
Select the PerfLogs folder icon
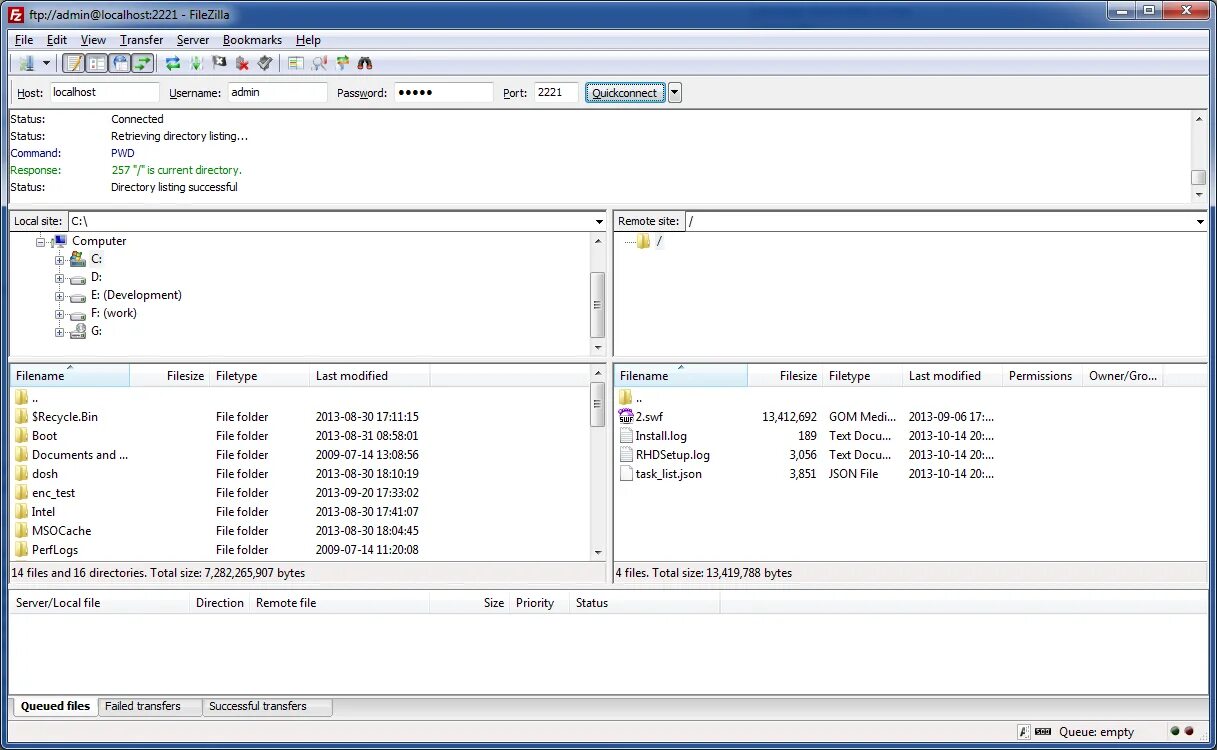[22, 550]
